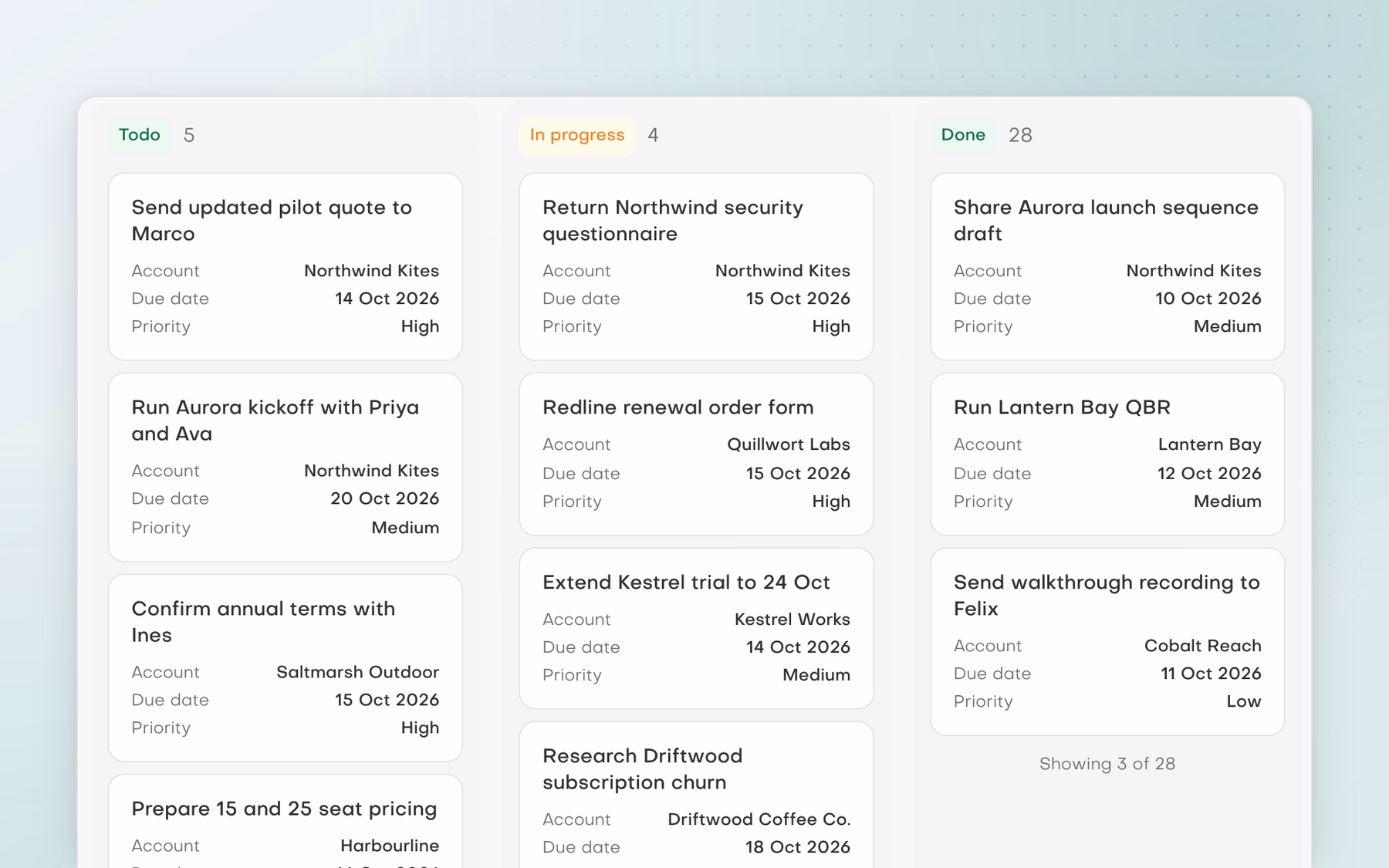
Task: Click the '11 Oct 2026' due date value
Action: 1211,674
